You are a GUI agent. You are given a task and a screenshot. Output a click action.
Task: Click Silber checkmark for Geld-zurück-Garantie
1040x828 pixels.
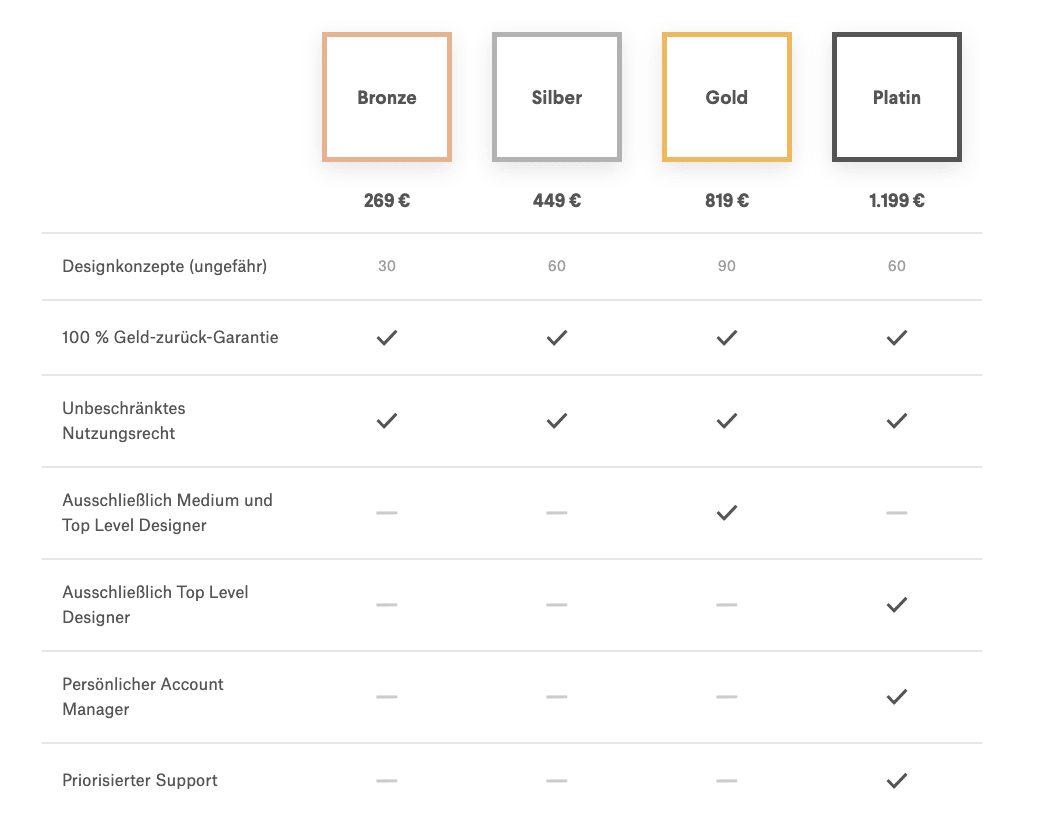pyautogui.click(x=557, y=338)
